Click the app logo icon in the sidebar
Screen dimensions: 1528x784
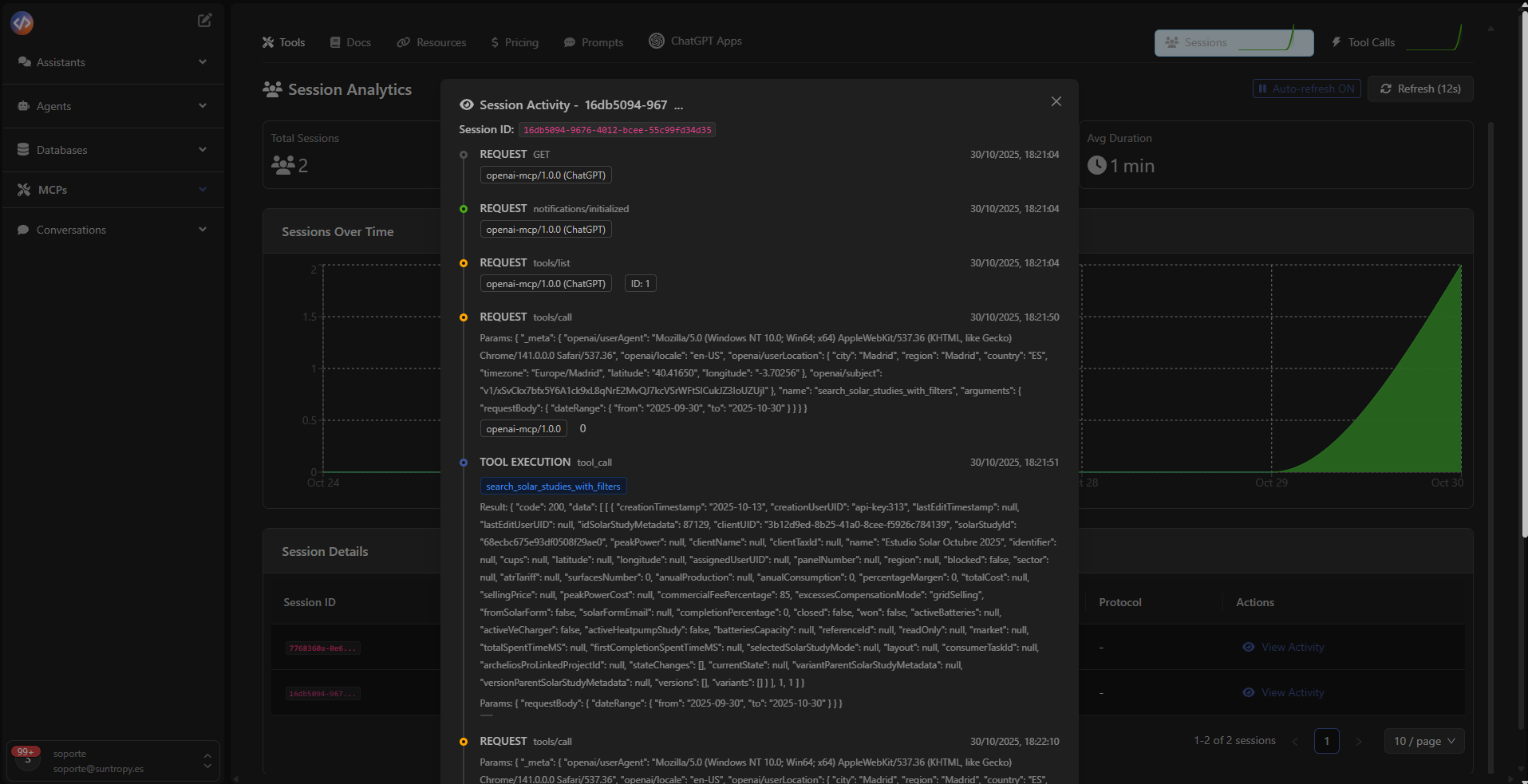pos(22,23)
